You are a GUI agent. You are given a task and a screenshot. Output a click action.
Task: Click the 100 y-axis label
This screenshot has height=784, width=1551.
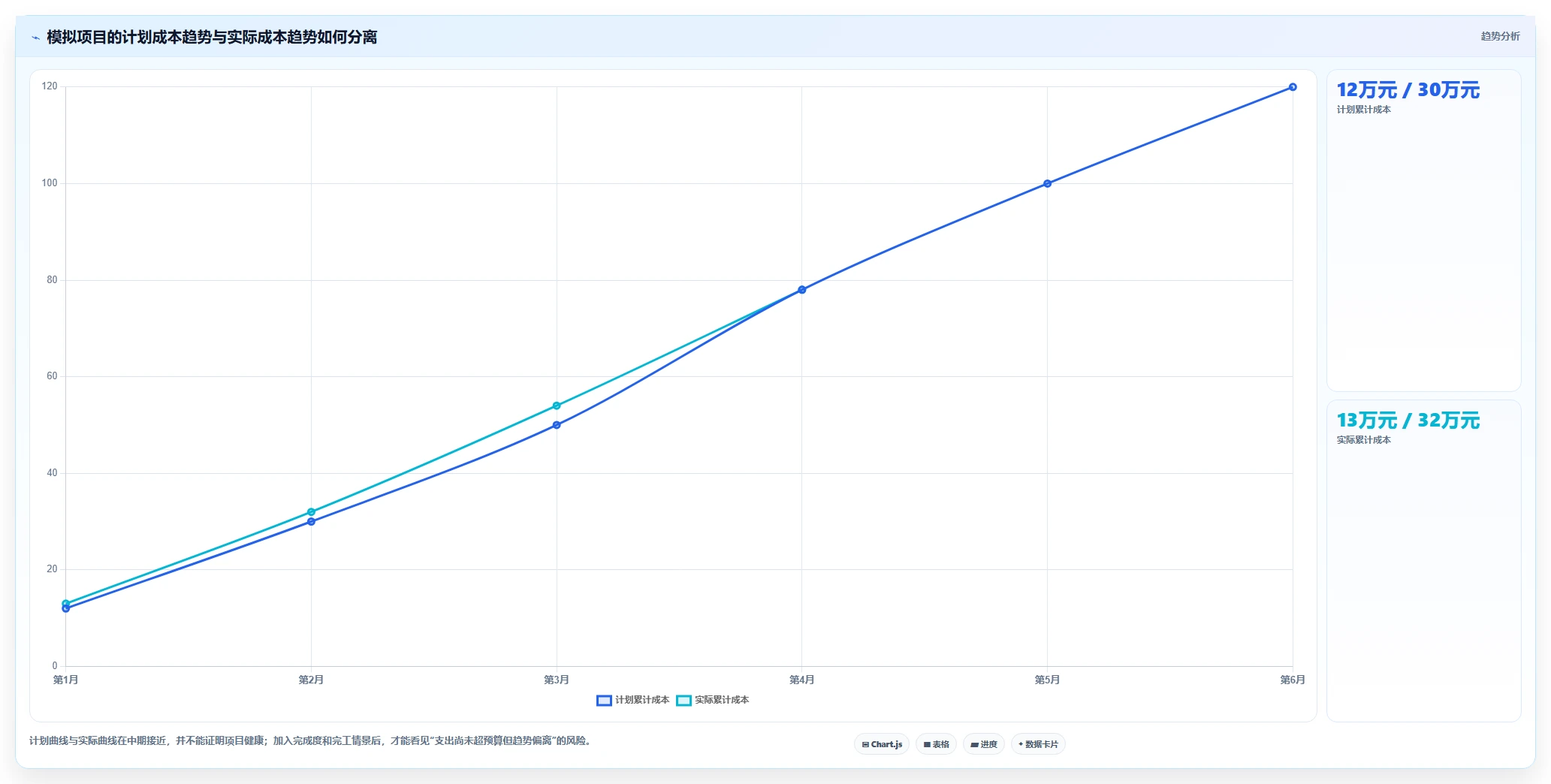50,183
